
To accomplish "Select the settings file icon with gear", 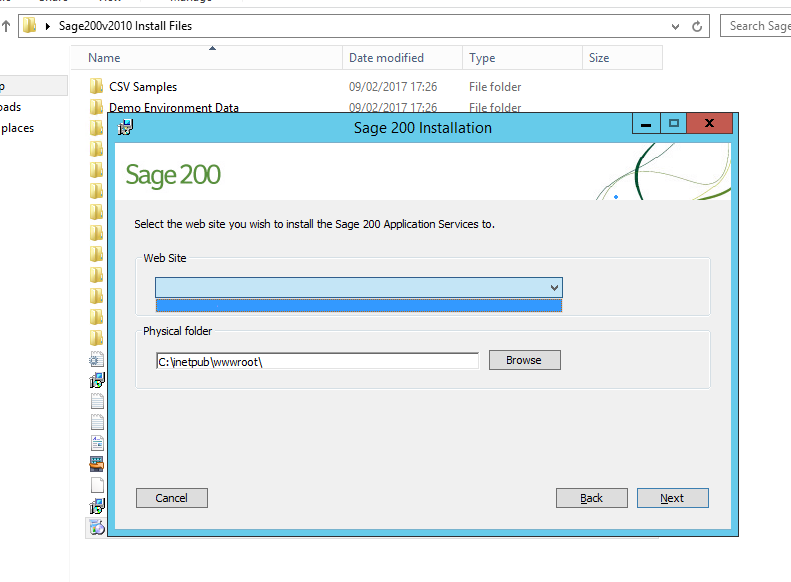I will tap(96, 359).
